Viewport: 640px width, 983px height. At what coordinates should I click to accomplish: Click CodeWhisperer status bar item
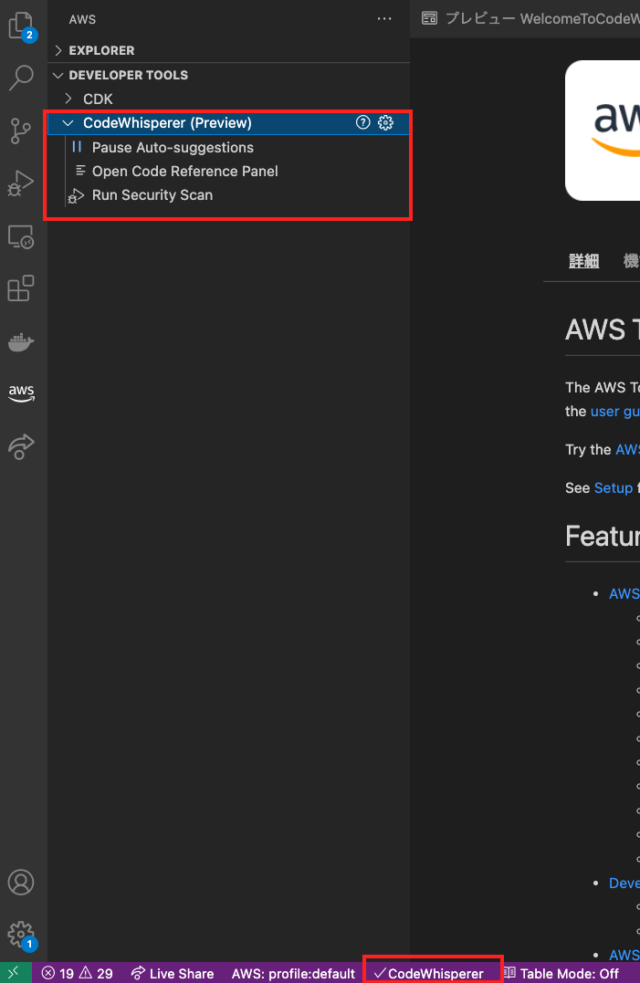429,974
